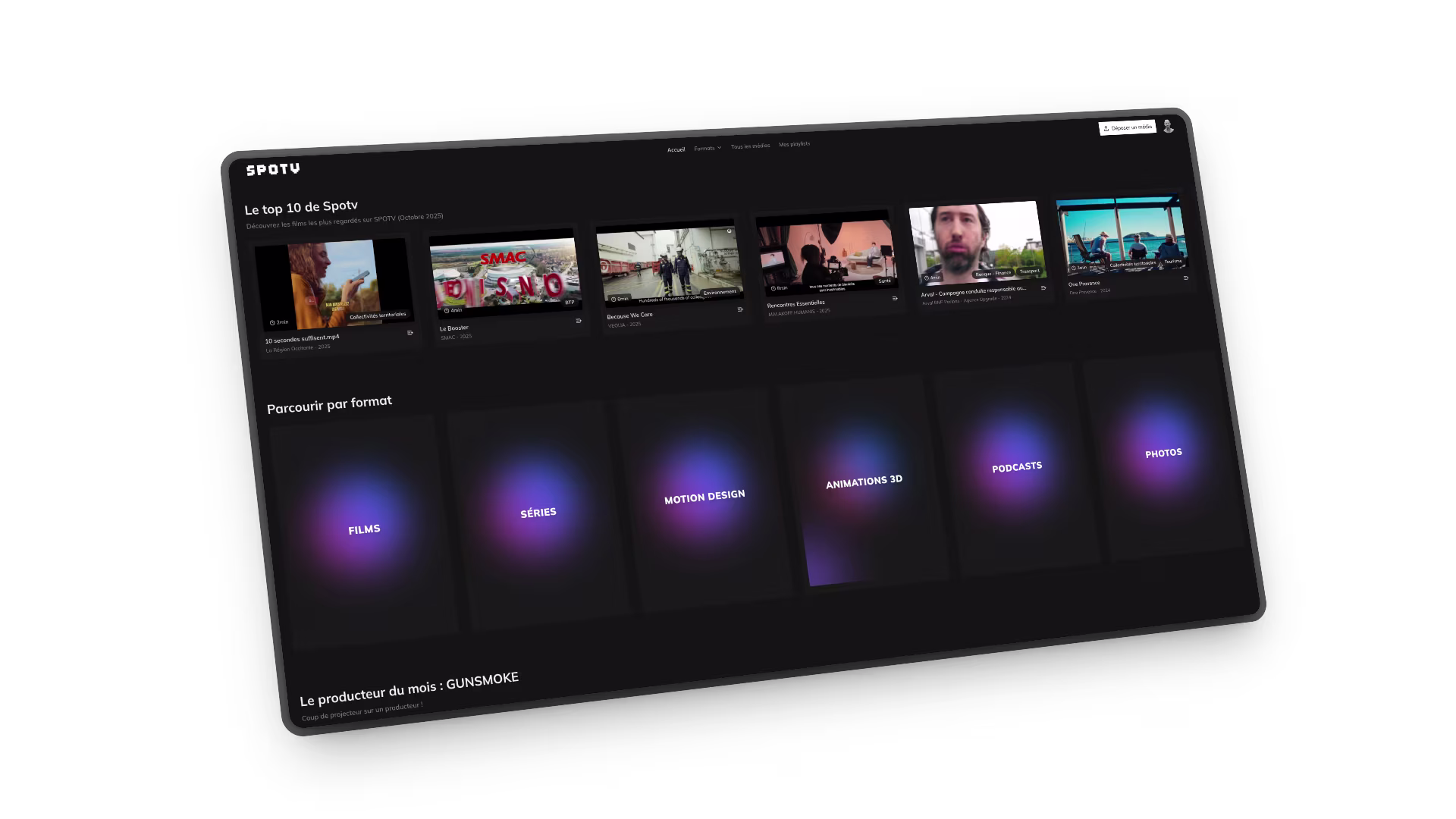
Task: Open the user profile avatar
Action: pos(1168,126)
